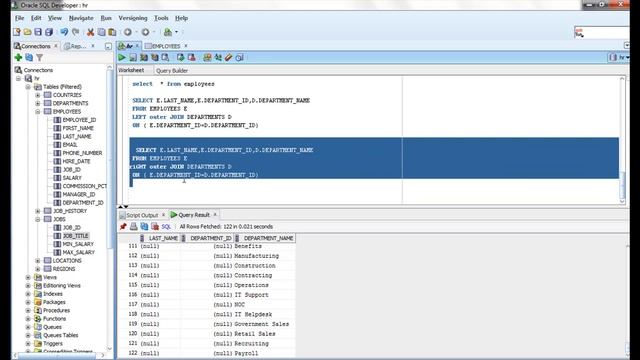The image size is (640, 360).
Task: Click Unshared SQL Worksheet icon
Action: (x=207, y=58)
